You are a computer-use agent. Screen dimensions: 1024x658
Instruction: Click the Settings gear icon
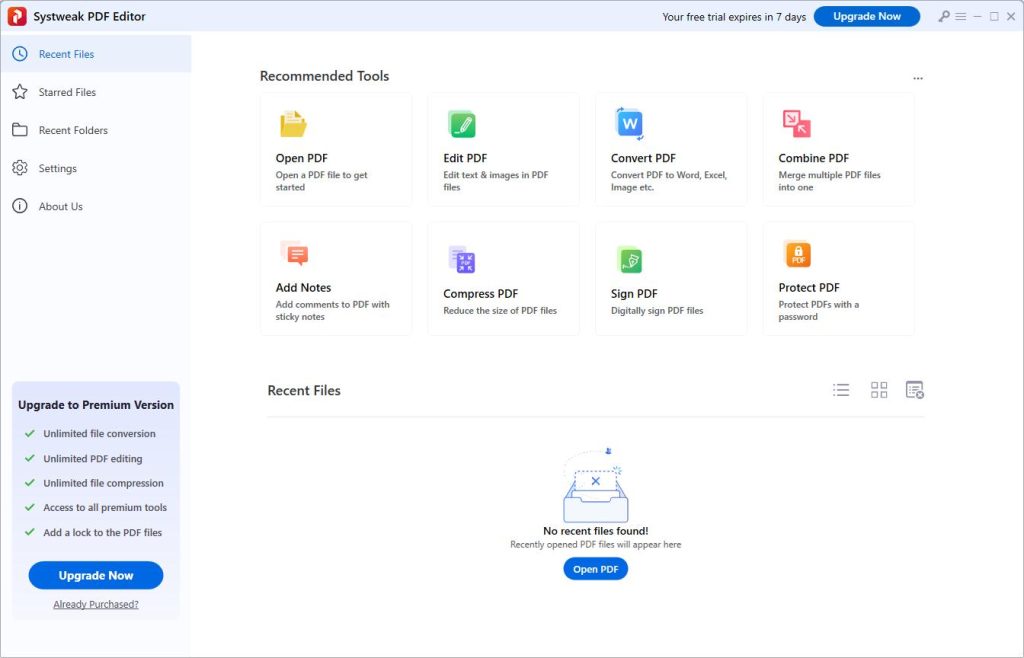[x=20, y=168]
